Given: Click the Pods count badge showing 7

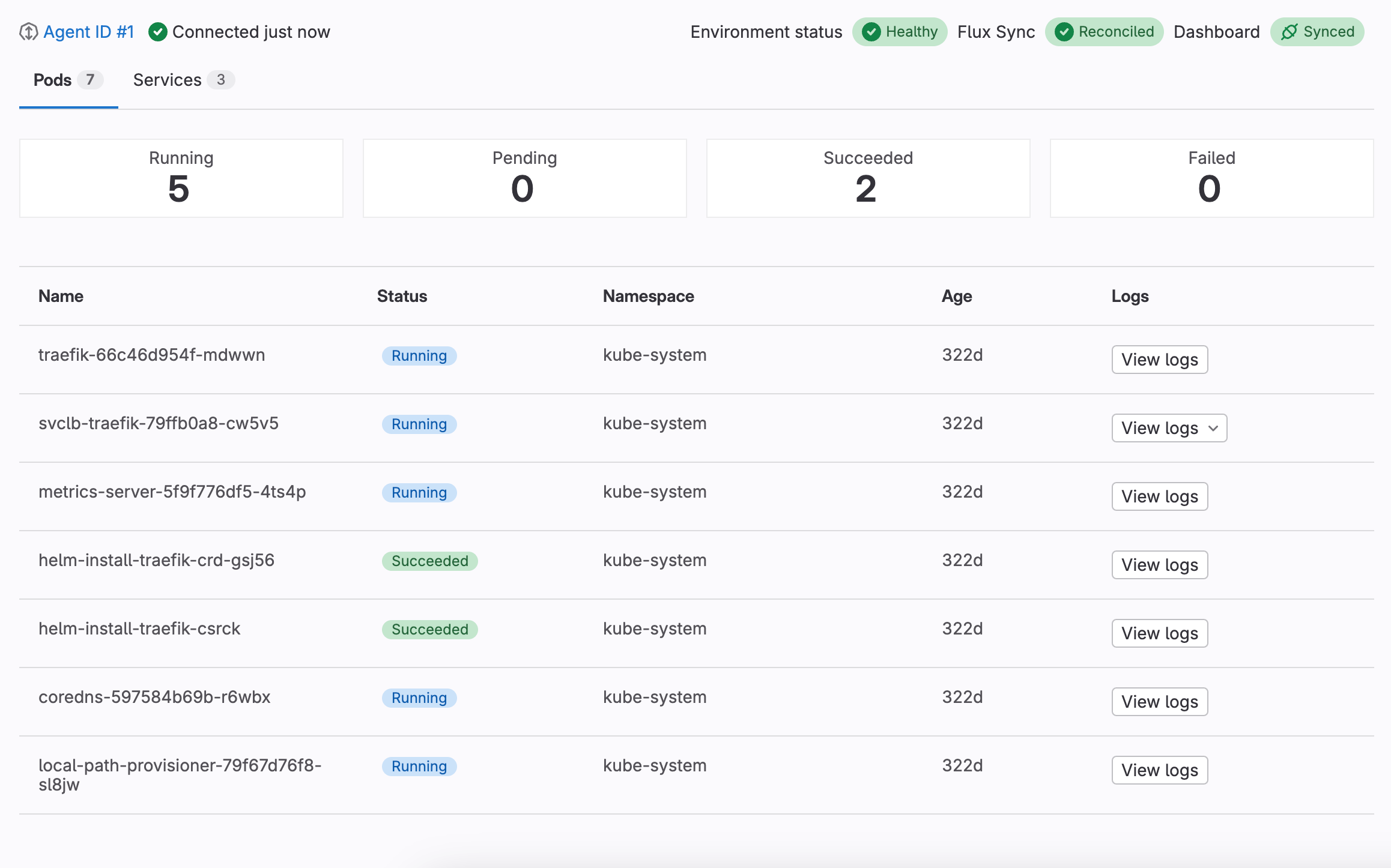Looking at the screenshot, I should pos(91,79).
